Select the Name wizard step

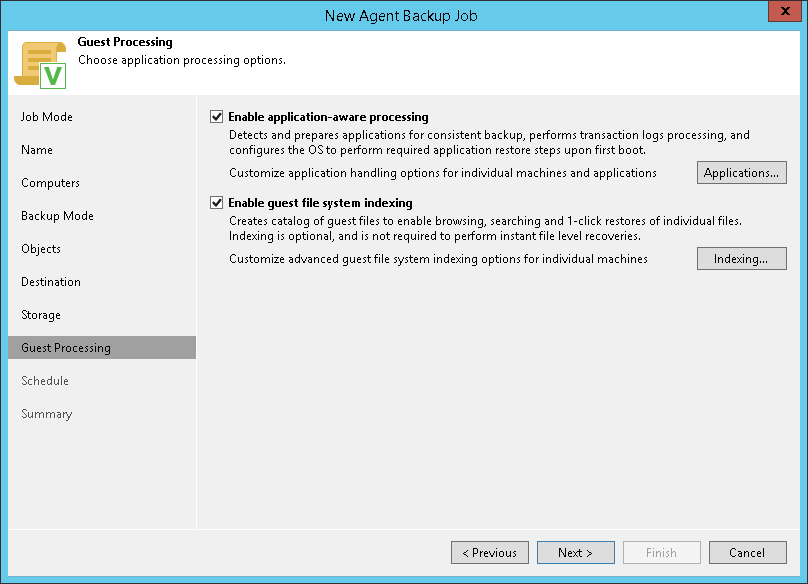[x=37, y=150]
